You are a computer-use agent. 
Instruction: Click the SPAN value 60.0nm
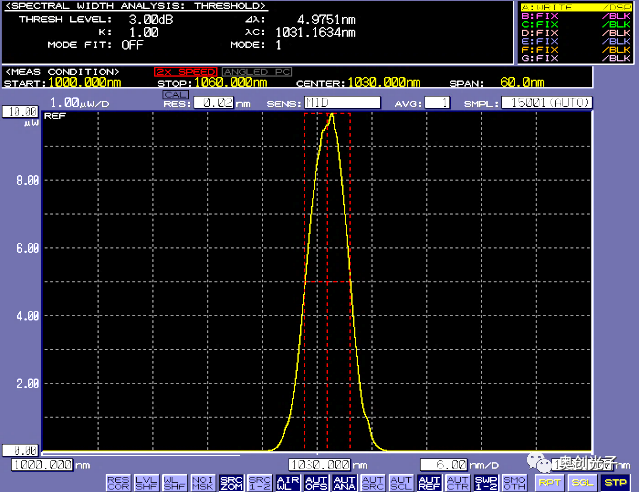pos(522,83)
